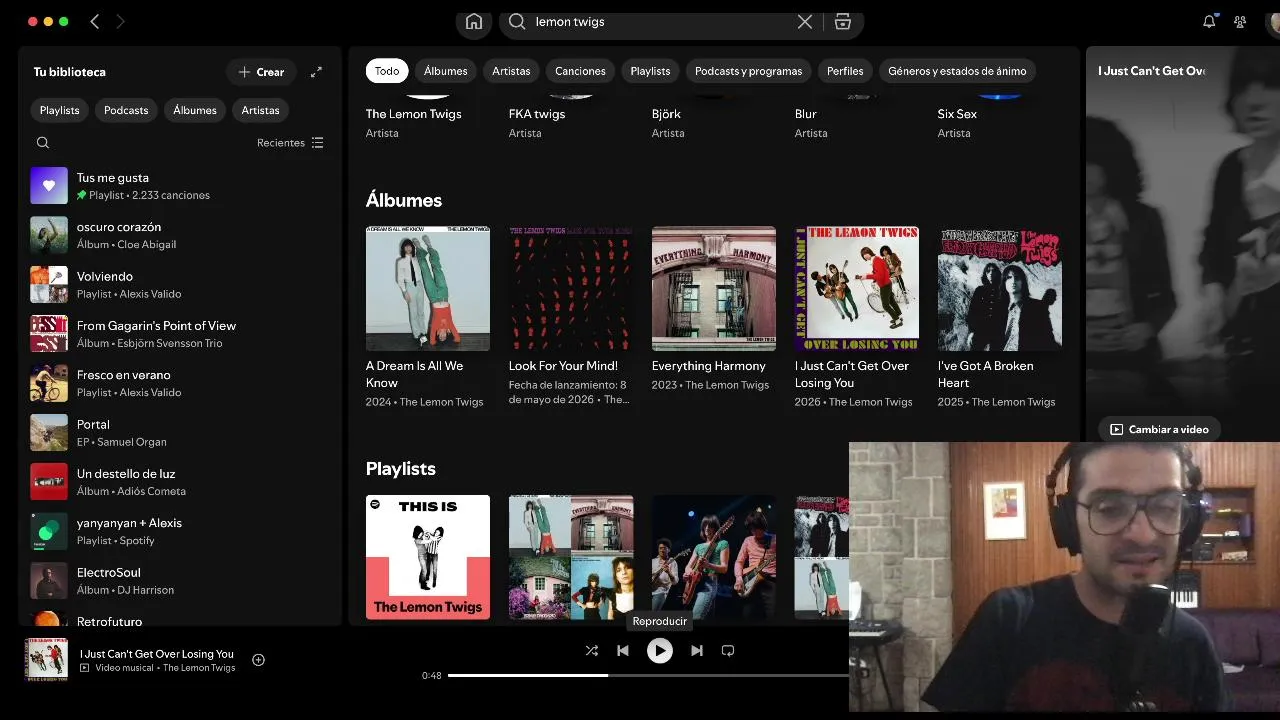
Task: Filter library by Playlists chip
Action: tap(60, 110)
